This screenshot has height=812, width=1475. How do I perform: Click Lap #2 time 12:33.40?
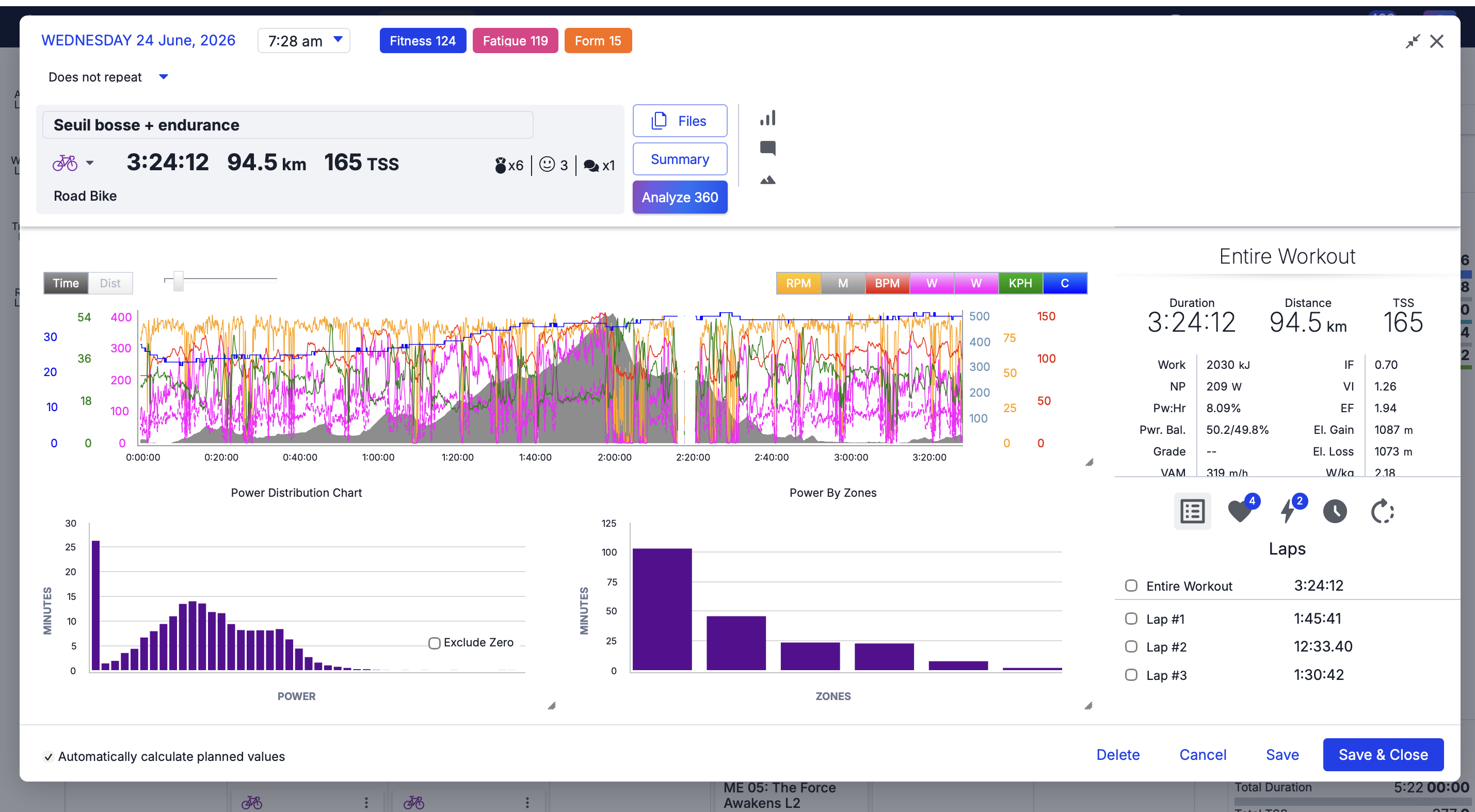coord(1323,646)
